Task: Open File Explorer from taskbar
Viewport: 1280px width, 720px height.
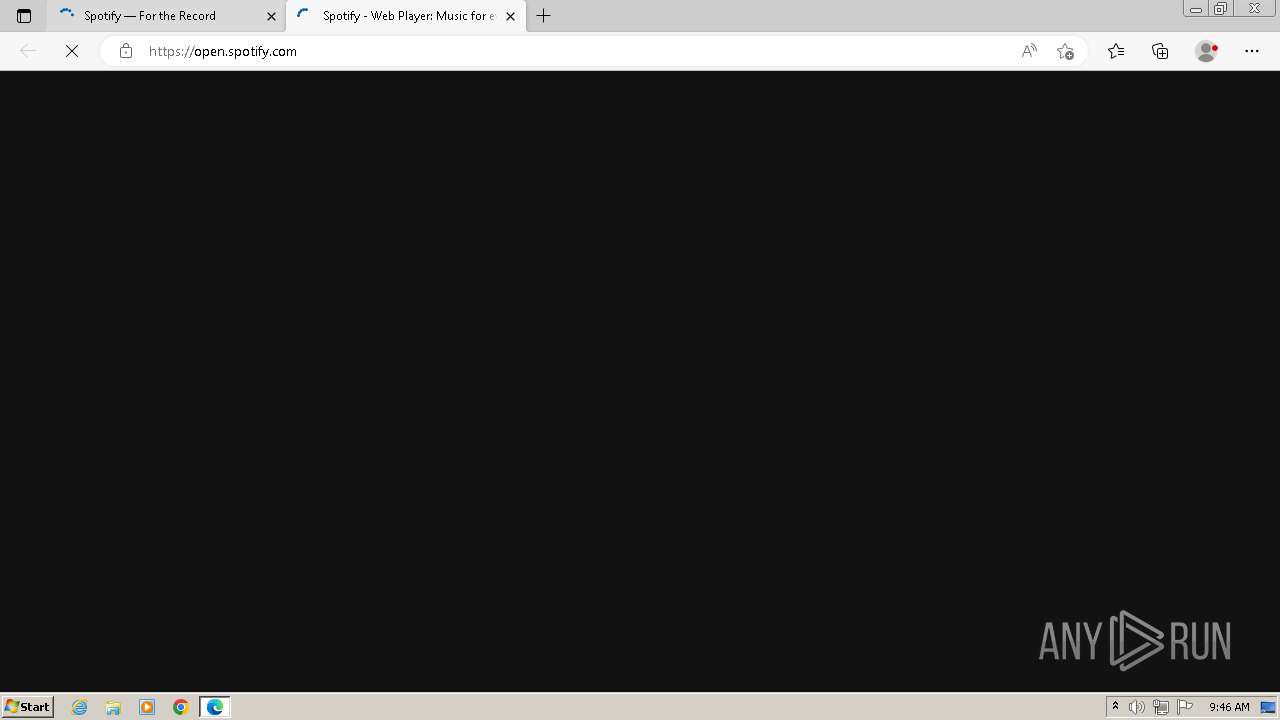Action: pyautogui.click(x=113, y=707)
